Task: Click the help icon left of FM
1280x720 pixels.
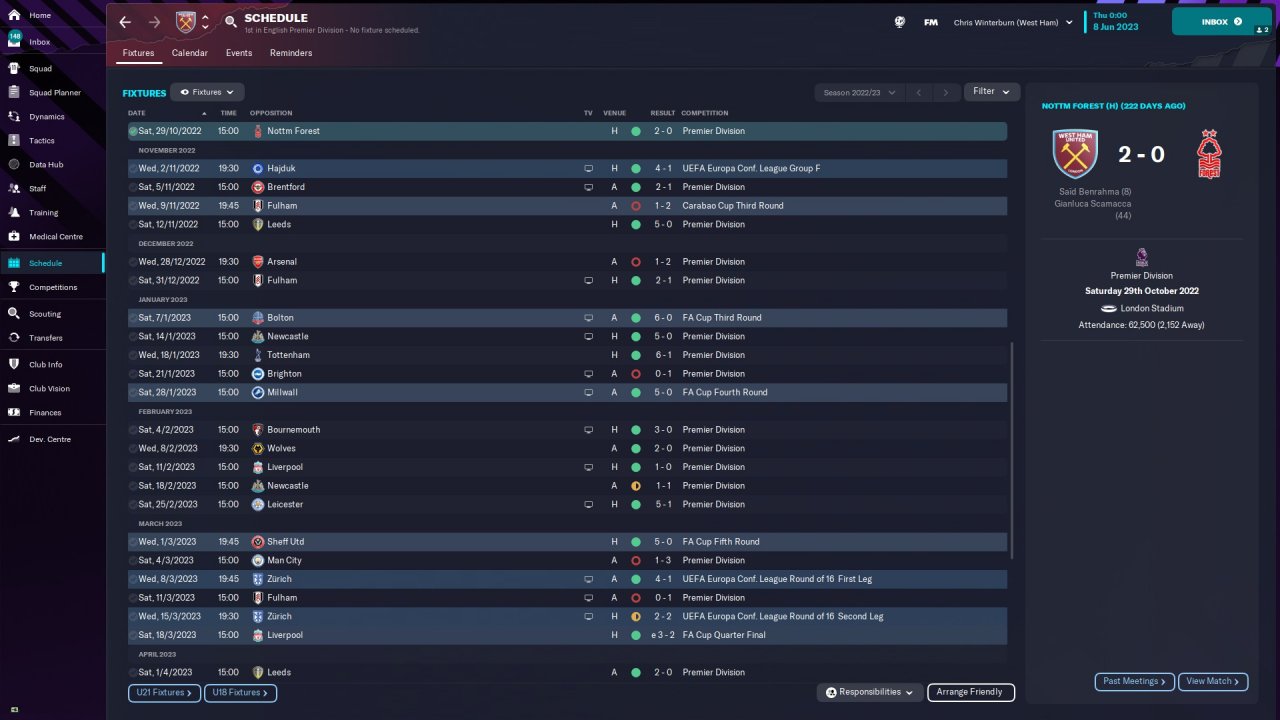Action: [900, 22]
